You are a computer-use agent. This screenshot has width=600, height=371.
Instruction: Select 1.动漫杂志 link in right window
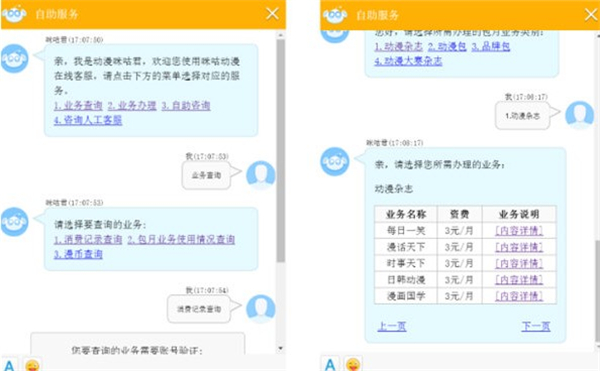(398, 46)
